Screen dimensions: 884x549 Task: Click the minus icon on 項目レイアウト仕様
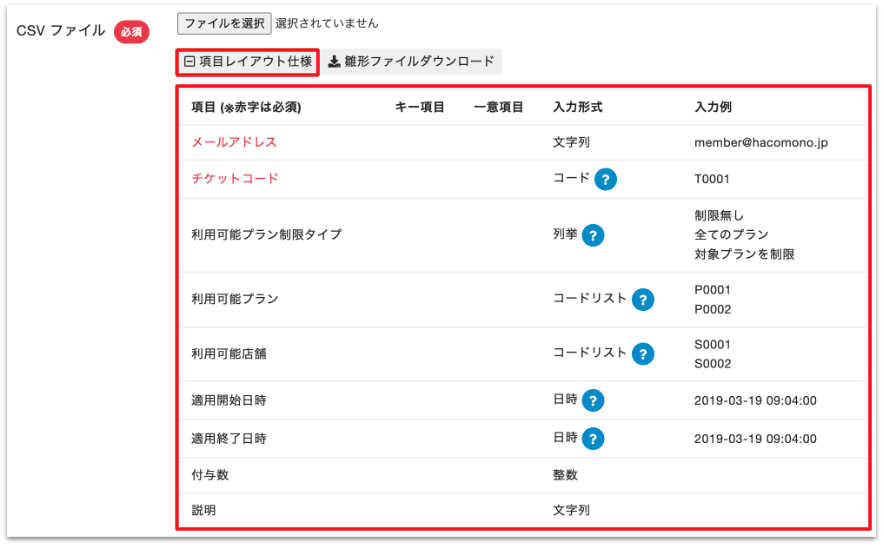pos(189,62)
